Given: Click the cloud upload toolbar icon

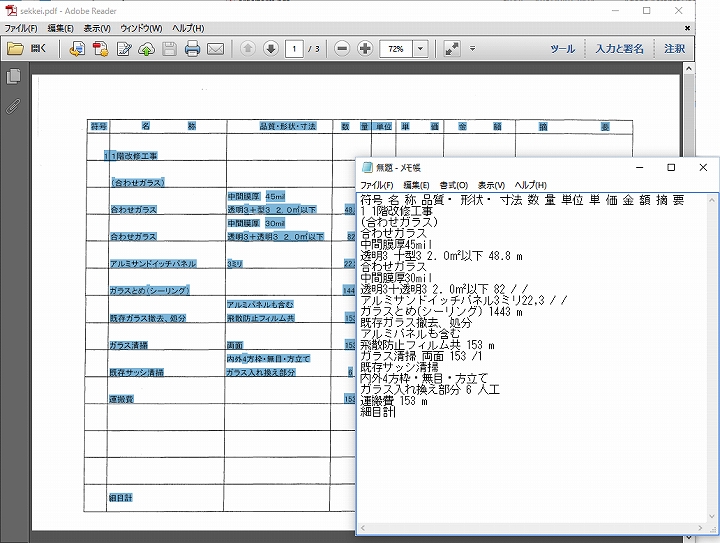Looking at the screenshot, I should coord(146,49).
